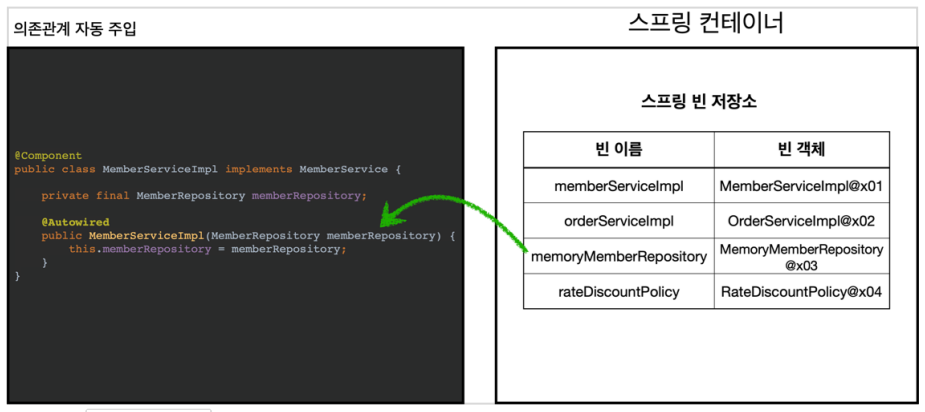Click the 'MemoryMemberRepository @x03' object cell
The width and height of the screenshot is (925, 412).
pyautogui.click(x=802, y=256)
